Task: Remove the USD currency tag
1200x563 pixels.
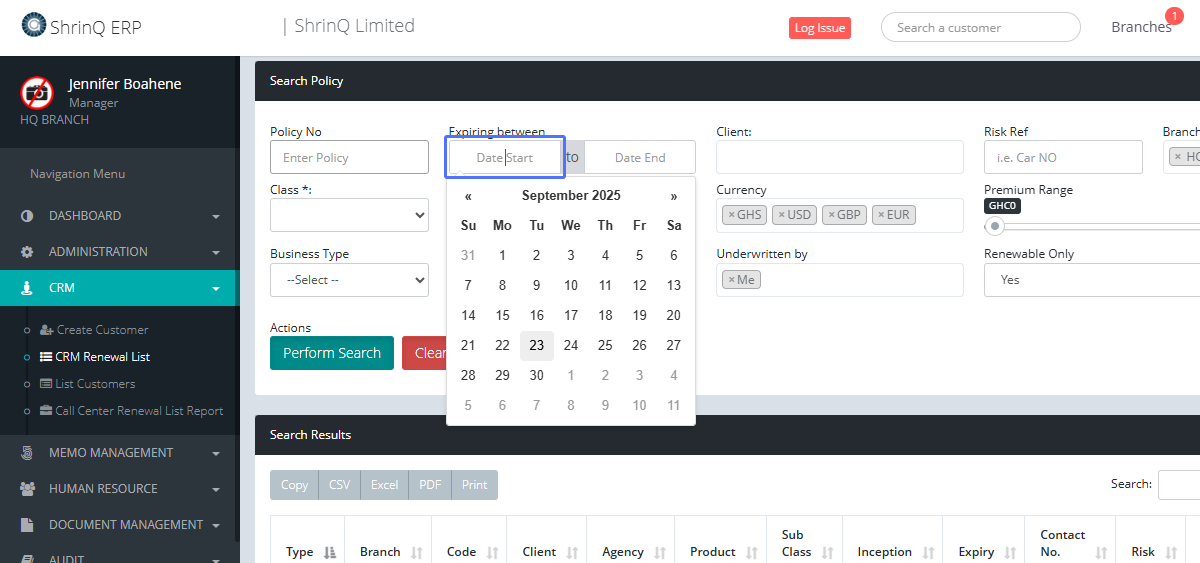Action: click(780, 215)
